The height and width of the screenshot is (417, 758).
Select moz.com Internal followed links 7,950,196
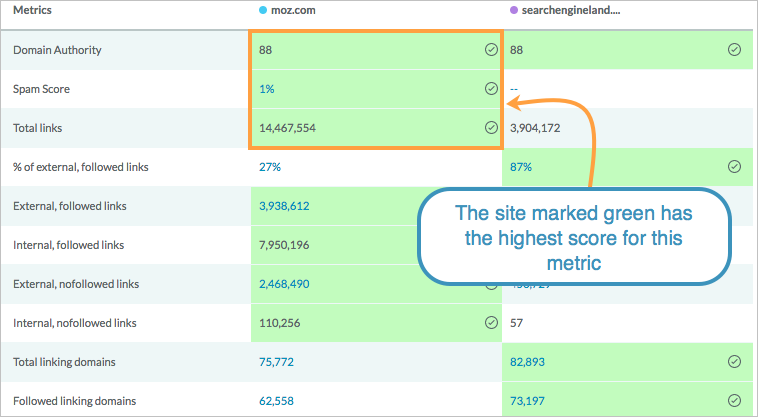[284, 245]
